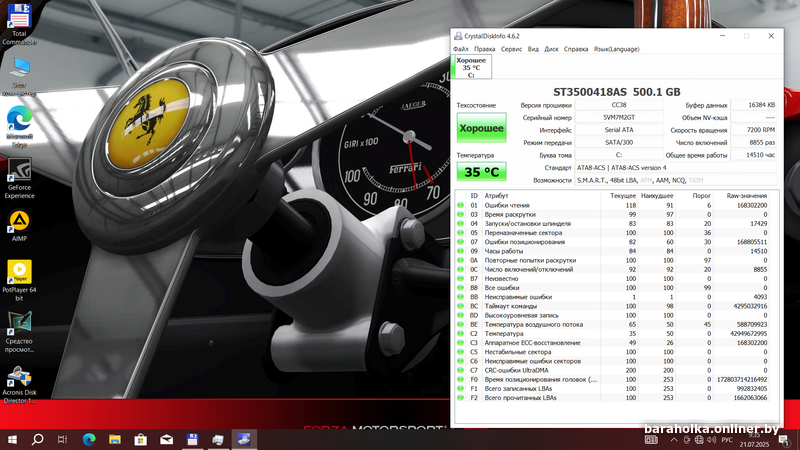Open Microsoft Store from the taskbar
Screen dimensions: 800x450
(x=139, y=439)
